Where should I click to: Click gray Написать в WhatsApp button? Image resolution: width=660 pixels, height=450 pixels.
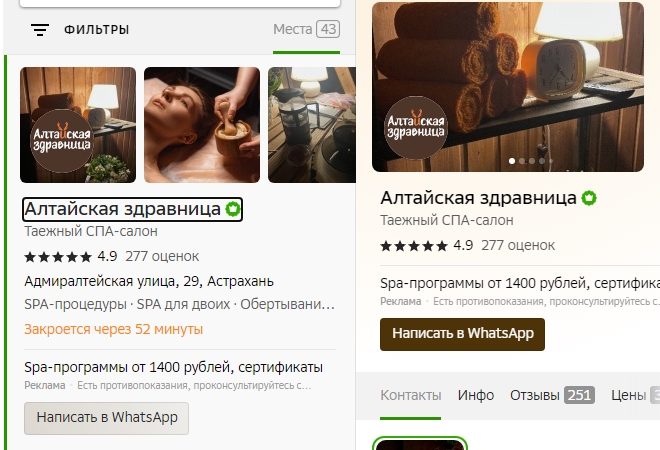pyautogui.click(x=106, y=418)
